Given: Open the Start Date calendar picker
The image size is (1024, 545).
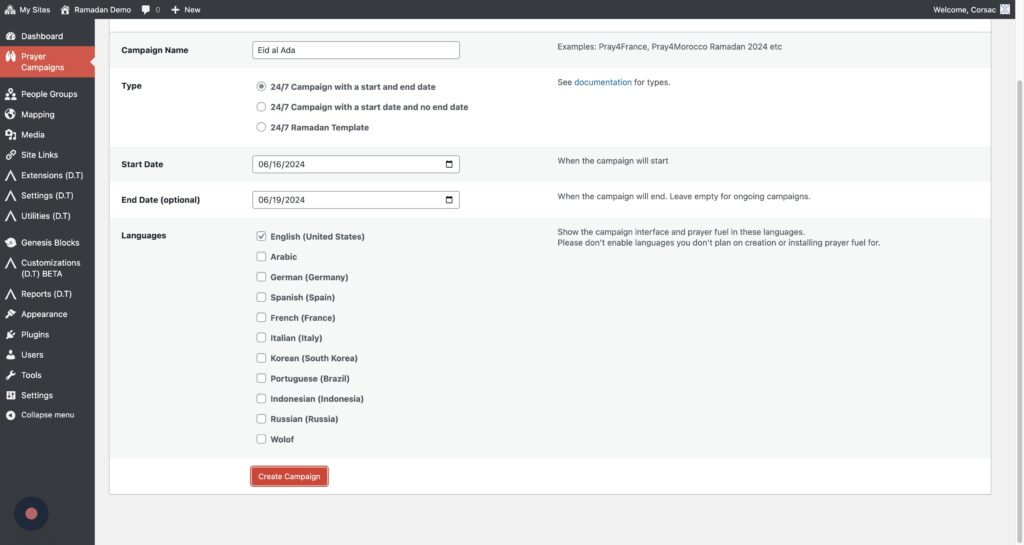Looking at the screenshot, I should 449,164.
